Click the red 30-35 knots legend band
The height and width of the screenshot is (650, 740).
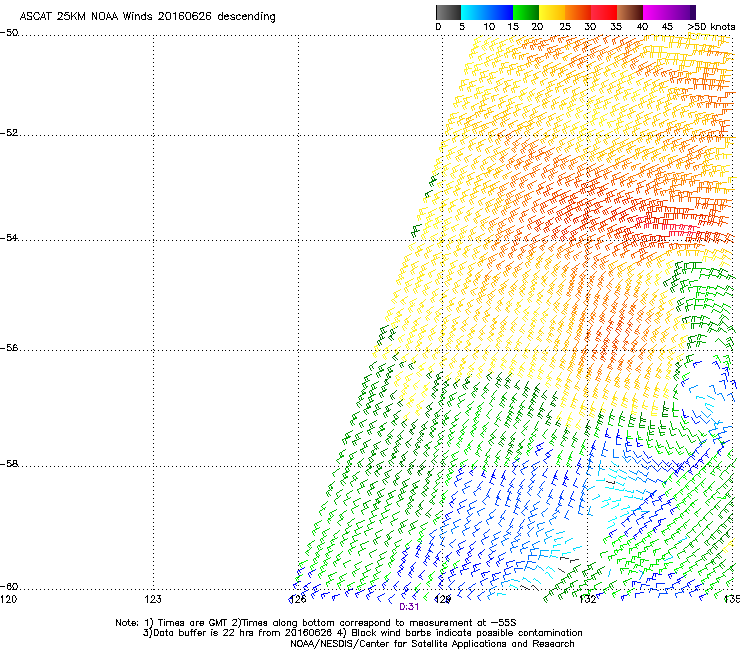click(x=604, y=12)
